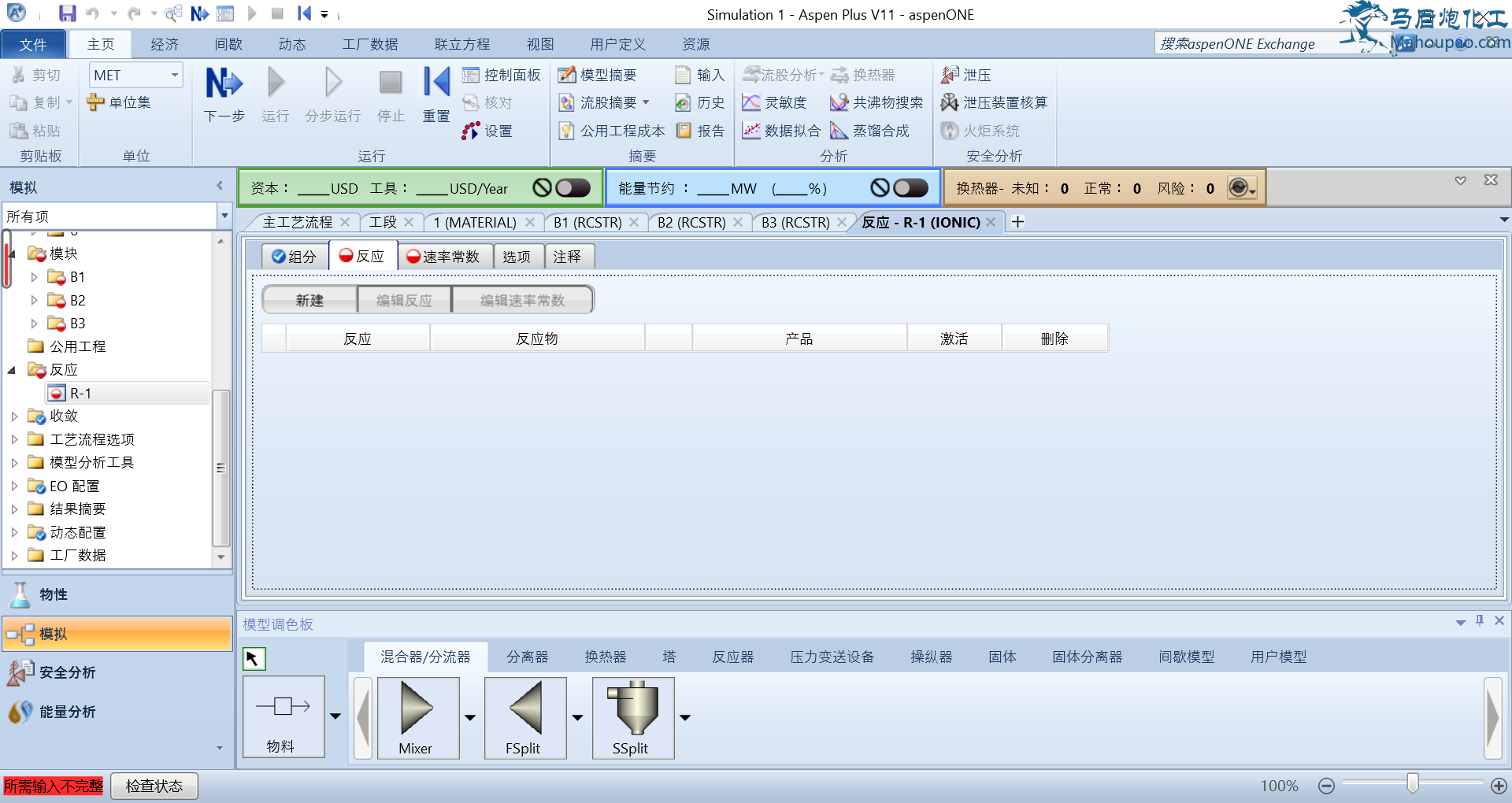
Task: Switch to the Economics (经济) ribbon tab
Action: tap(165, 44)
